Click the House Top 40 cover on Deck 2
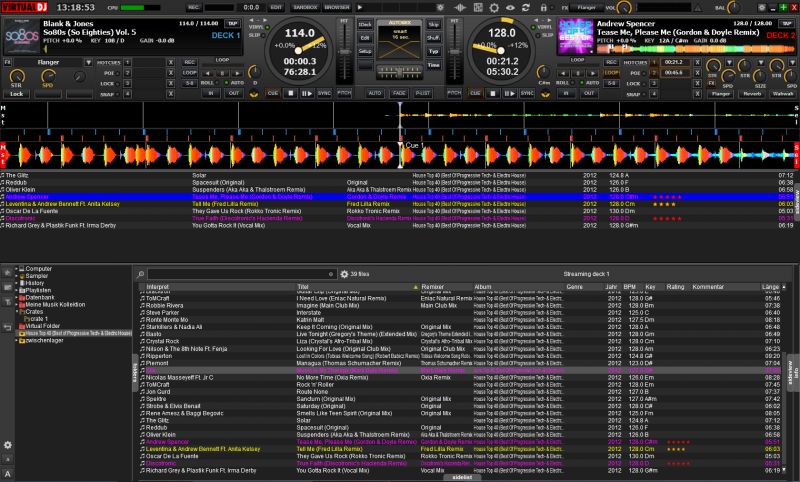This screenshot has width=800, height=482. [576, 36]
